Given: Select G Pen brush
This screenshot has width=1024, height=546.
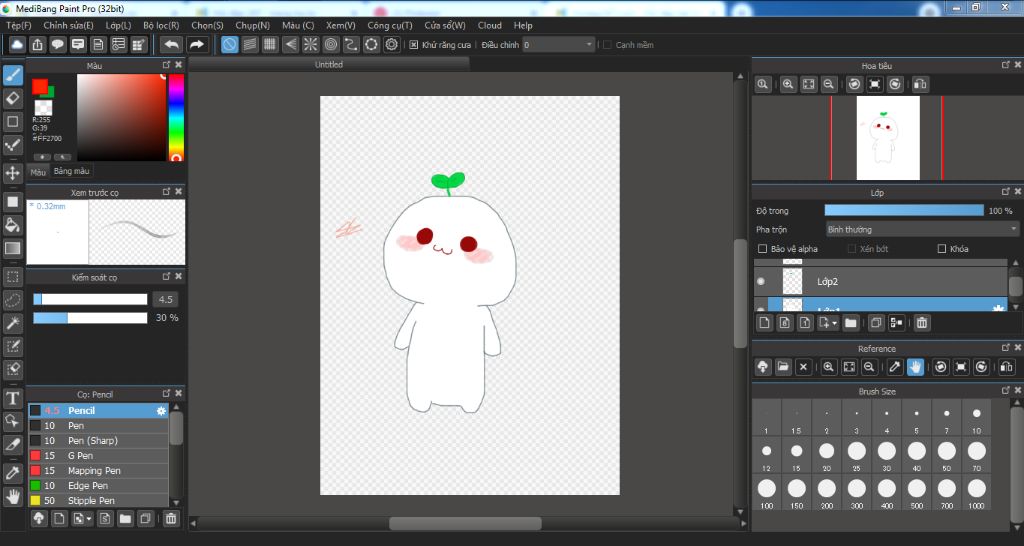Looking at the screenshot, I should pyautogui.click(x=98, y=456).
